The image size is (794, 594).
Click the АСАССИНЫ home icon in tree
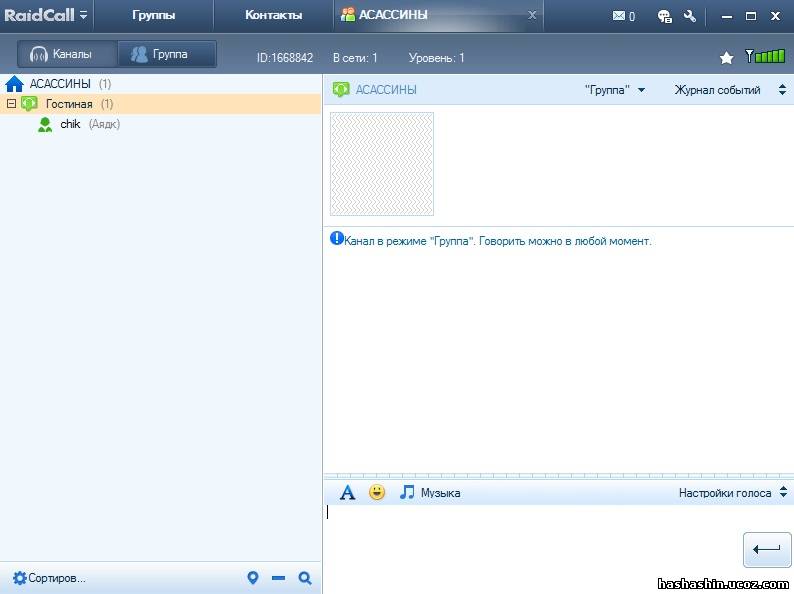[14, 84]
